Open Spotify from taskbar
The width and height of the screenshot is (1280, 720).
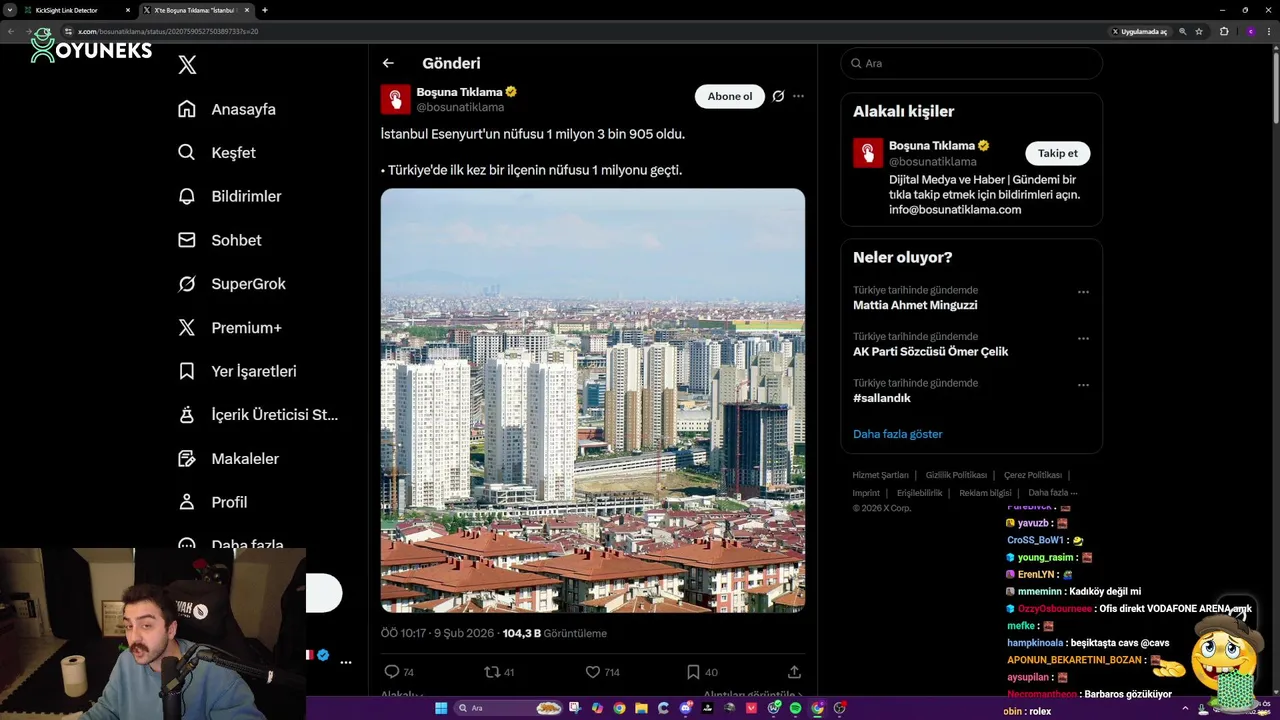795,708
